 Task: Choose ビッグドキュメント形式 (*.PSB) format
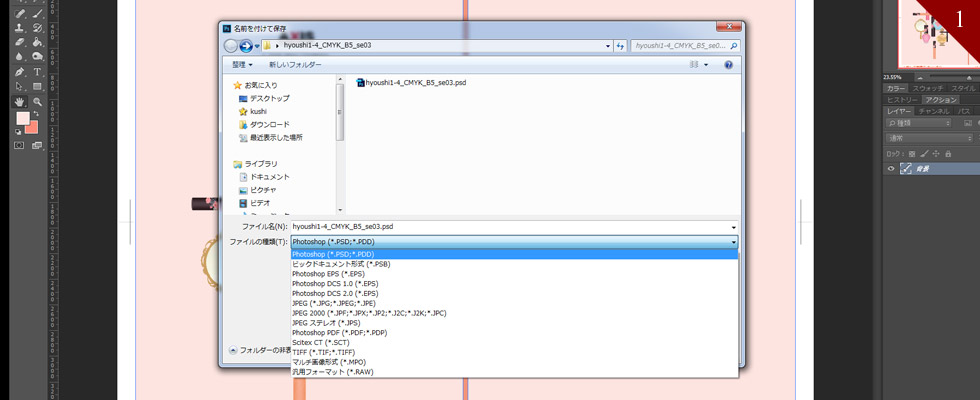(x=514, y=264)
